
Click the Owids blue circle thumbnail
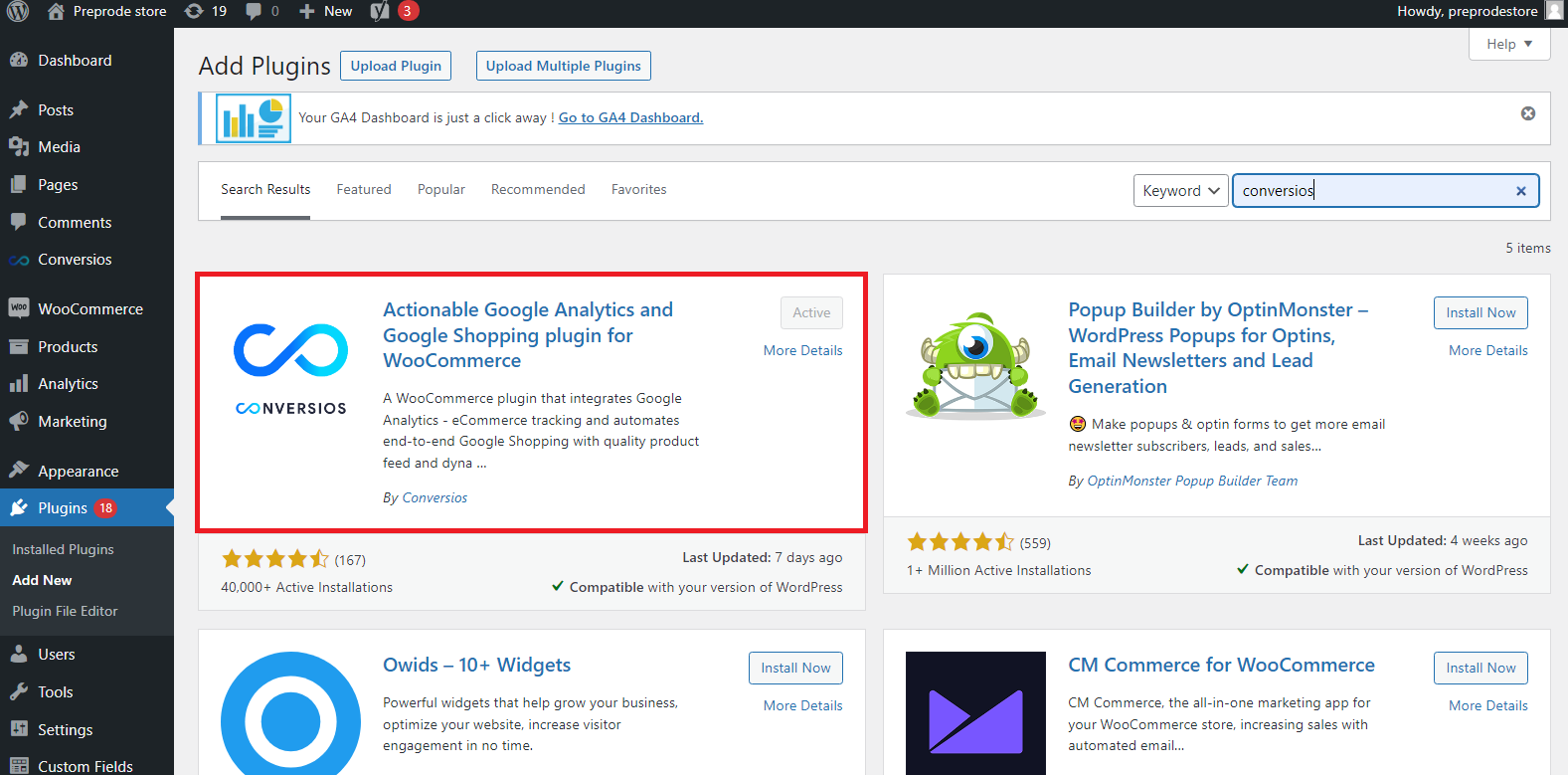290,713
